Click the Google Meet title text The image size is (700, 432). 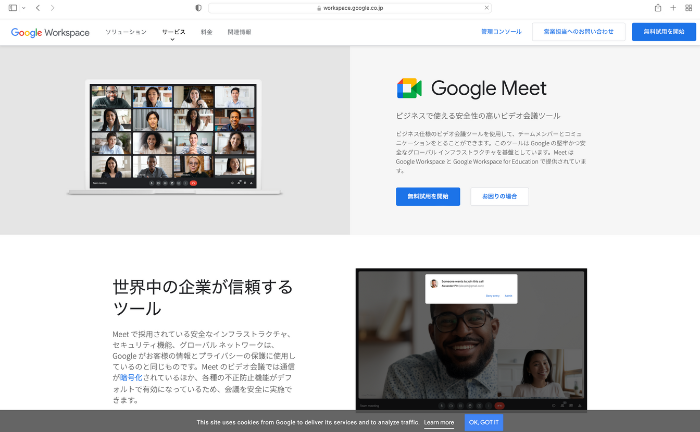click(x=488, y=88)
